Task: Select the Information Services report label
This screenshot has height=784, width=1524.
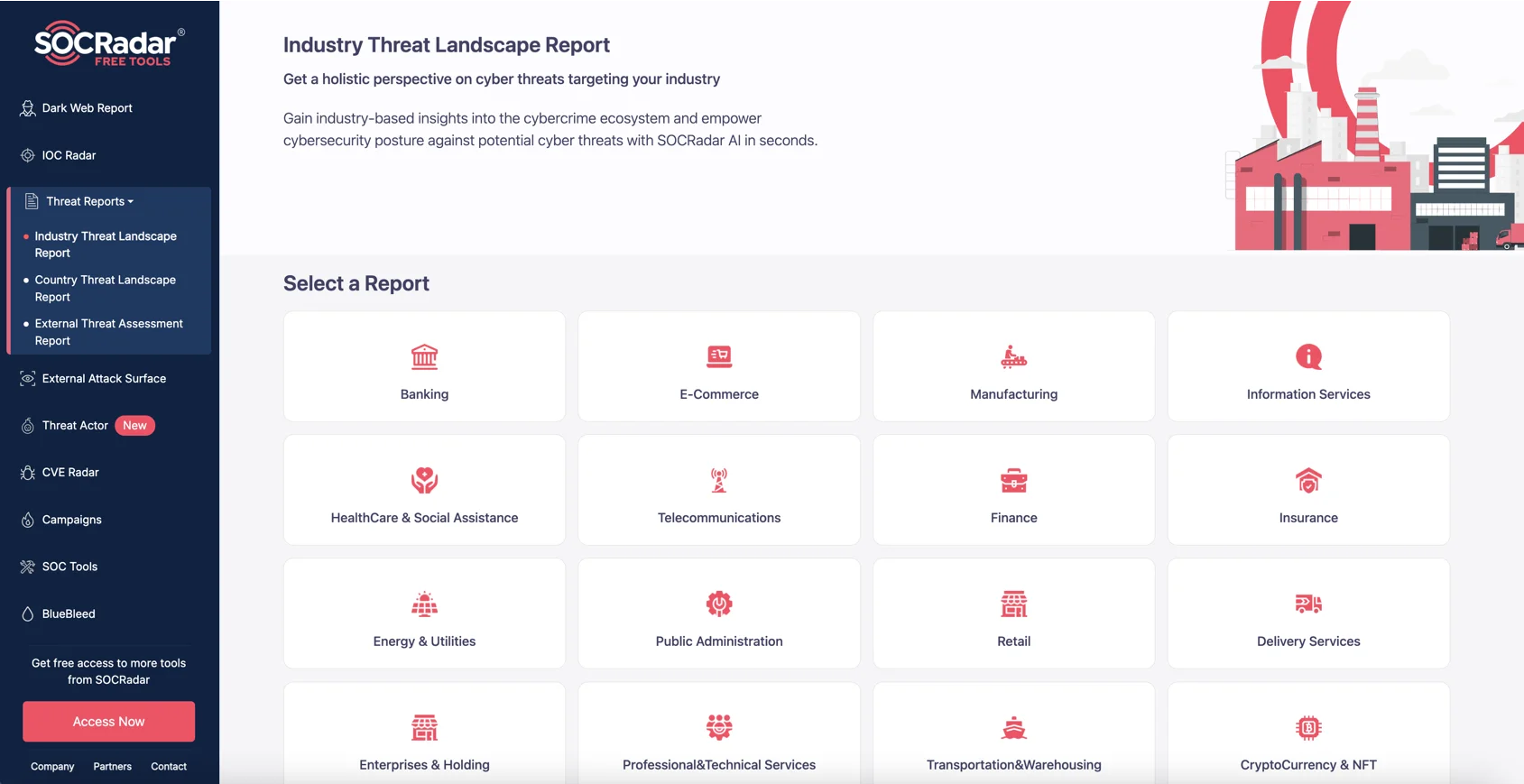Action: click(1308, 394)
